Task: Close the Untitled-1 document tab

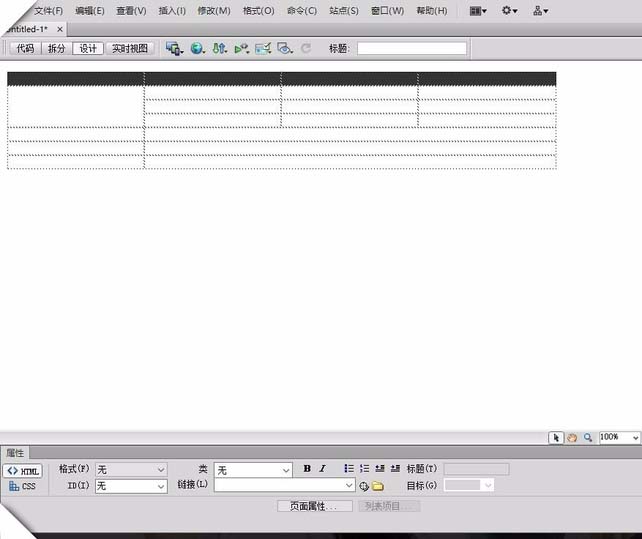Action: (x=60, y=29)
